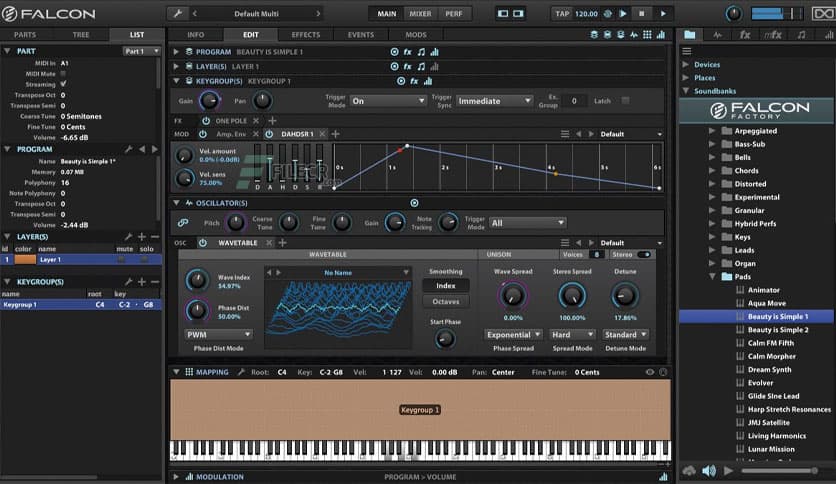The width and height of the screenshot is (836, 484).
Task: Show the left sidebar panel toggle
Action: pyautogui.click(x=503, y=13)
